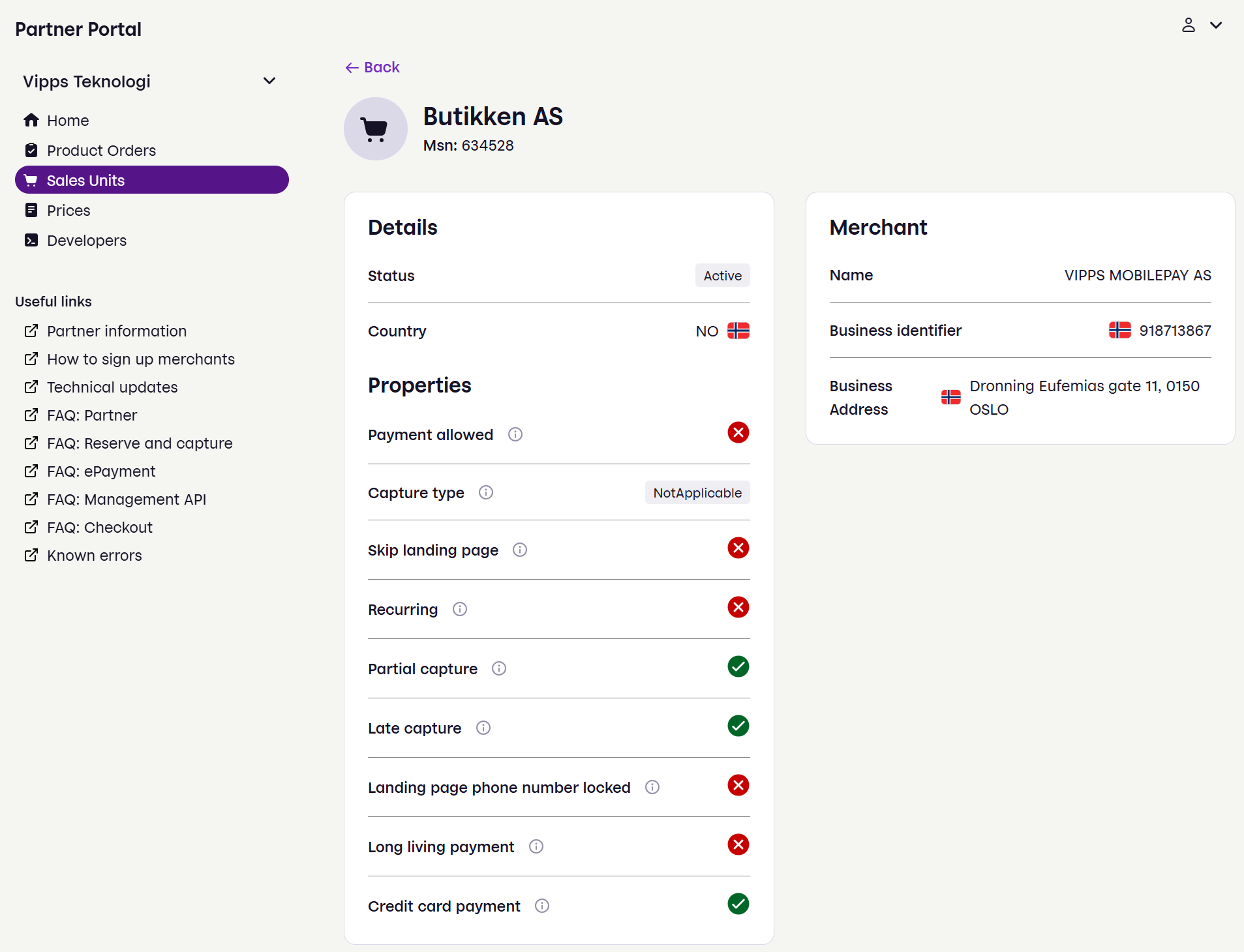
Task: Click the info icon beside Payment allowed
Action: 515,434
